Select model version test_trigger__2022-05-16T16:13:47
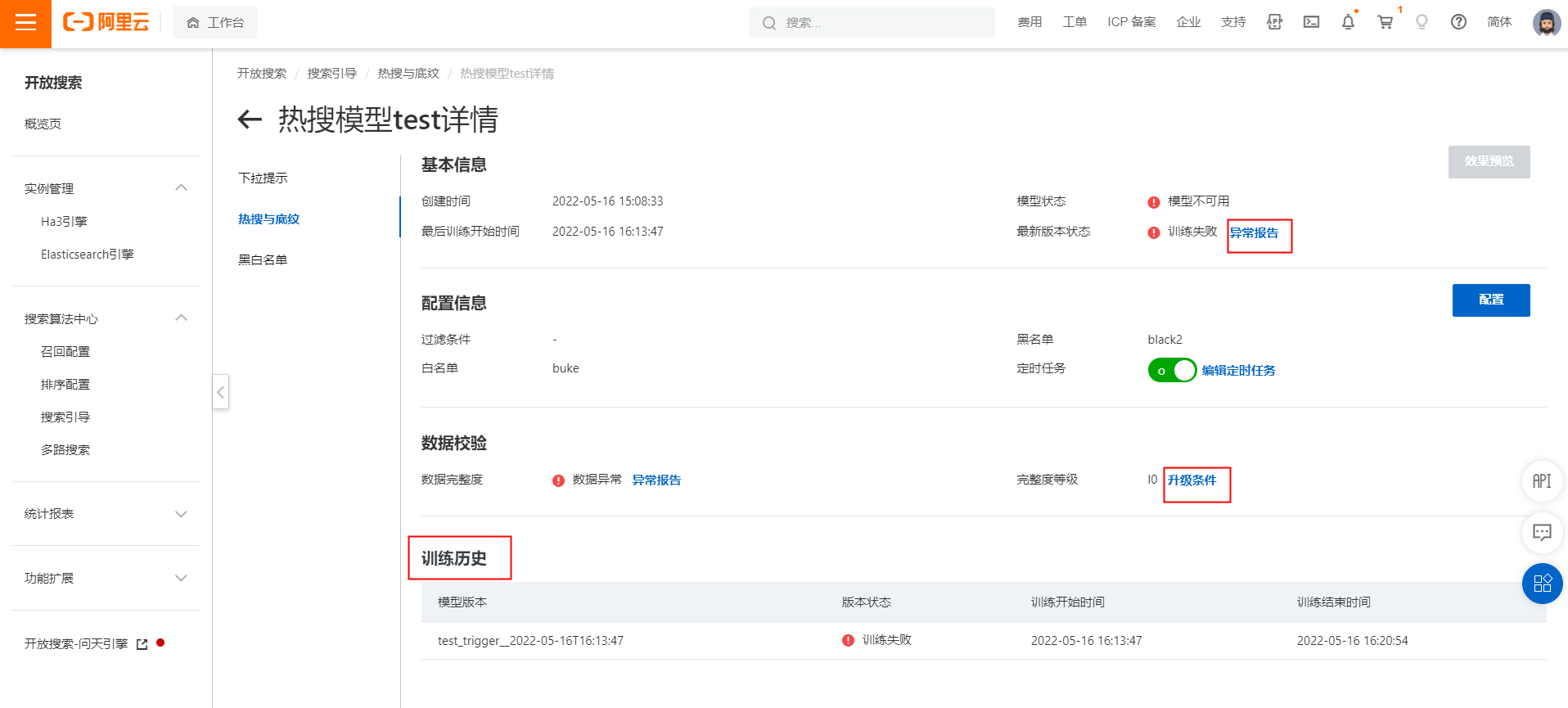The image size is (1568, 708). 530,641
